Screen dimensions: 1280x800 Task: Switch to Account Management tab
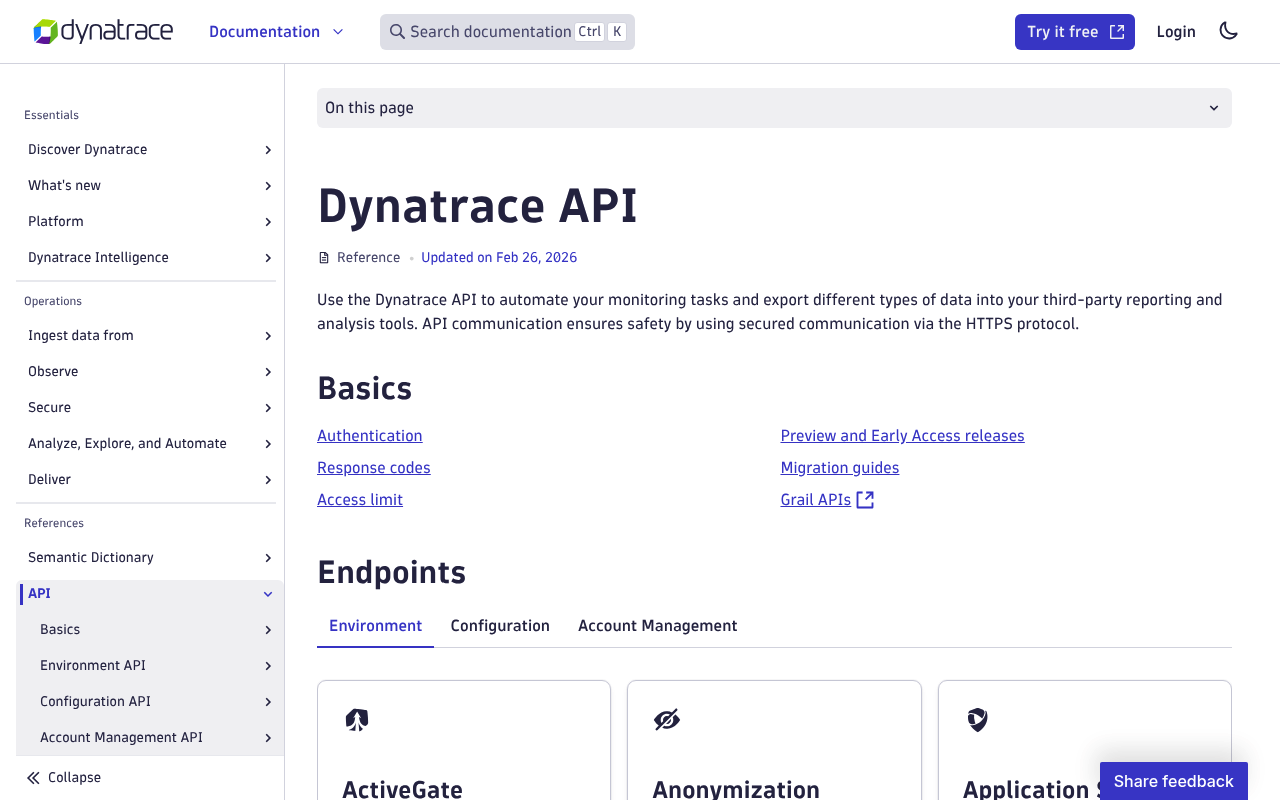657,626
